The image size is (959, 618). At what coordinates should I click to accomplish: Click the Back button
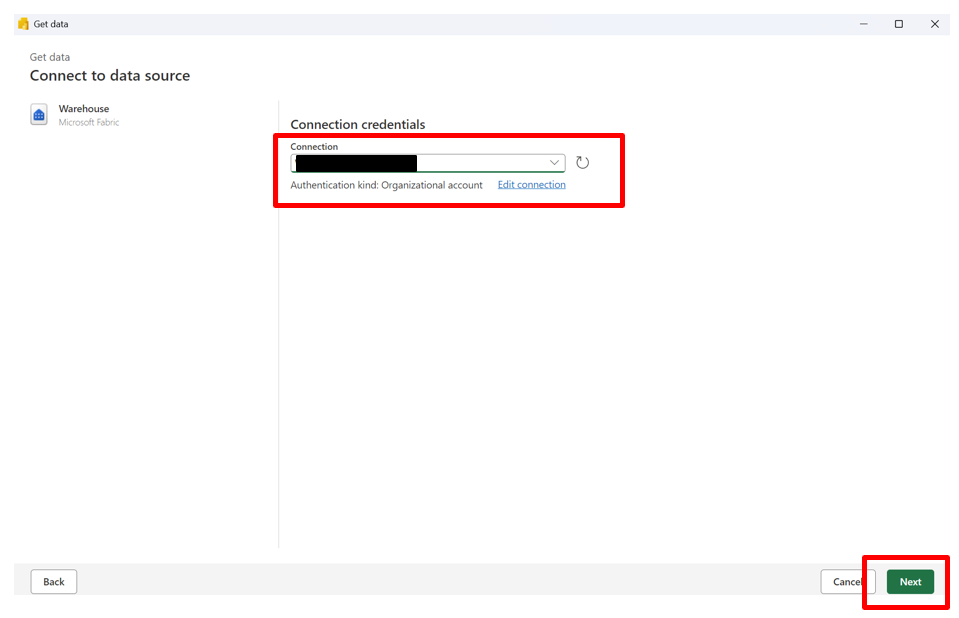click(54, 582)
